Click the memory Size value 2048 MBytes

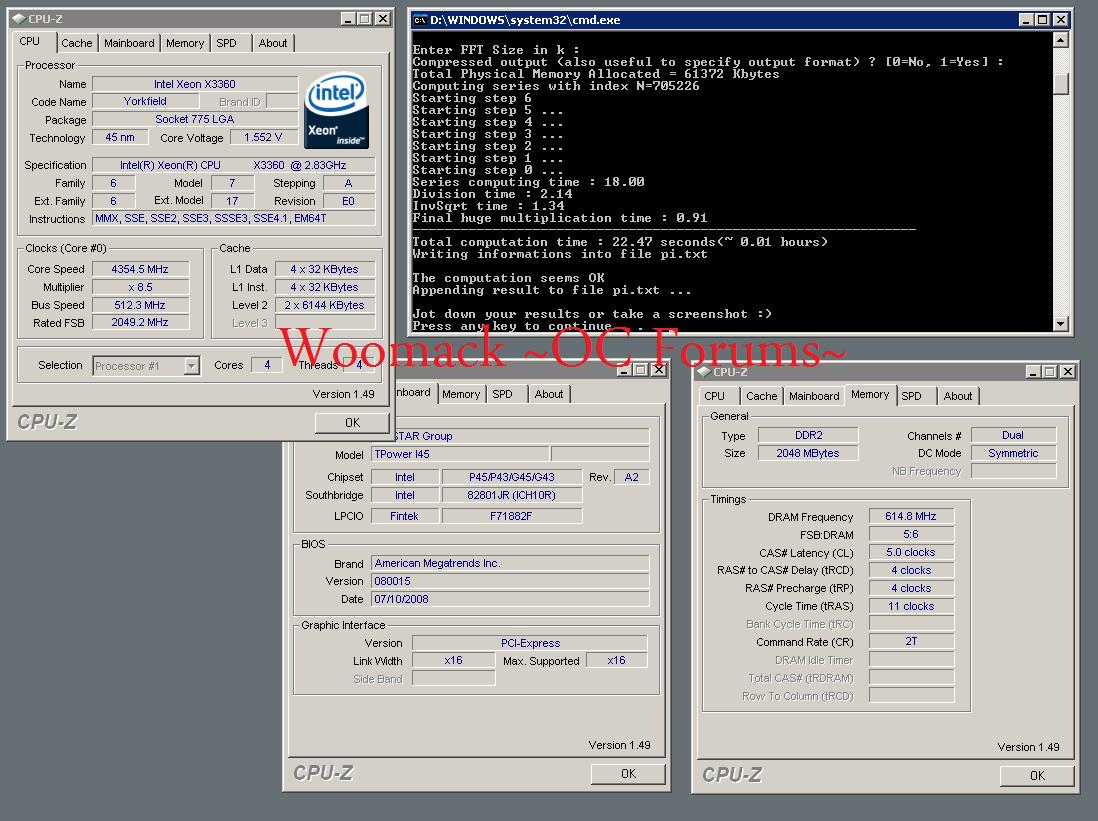[x=808, y=453]
